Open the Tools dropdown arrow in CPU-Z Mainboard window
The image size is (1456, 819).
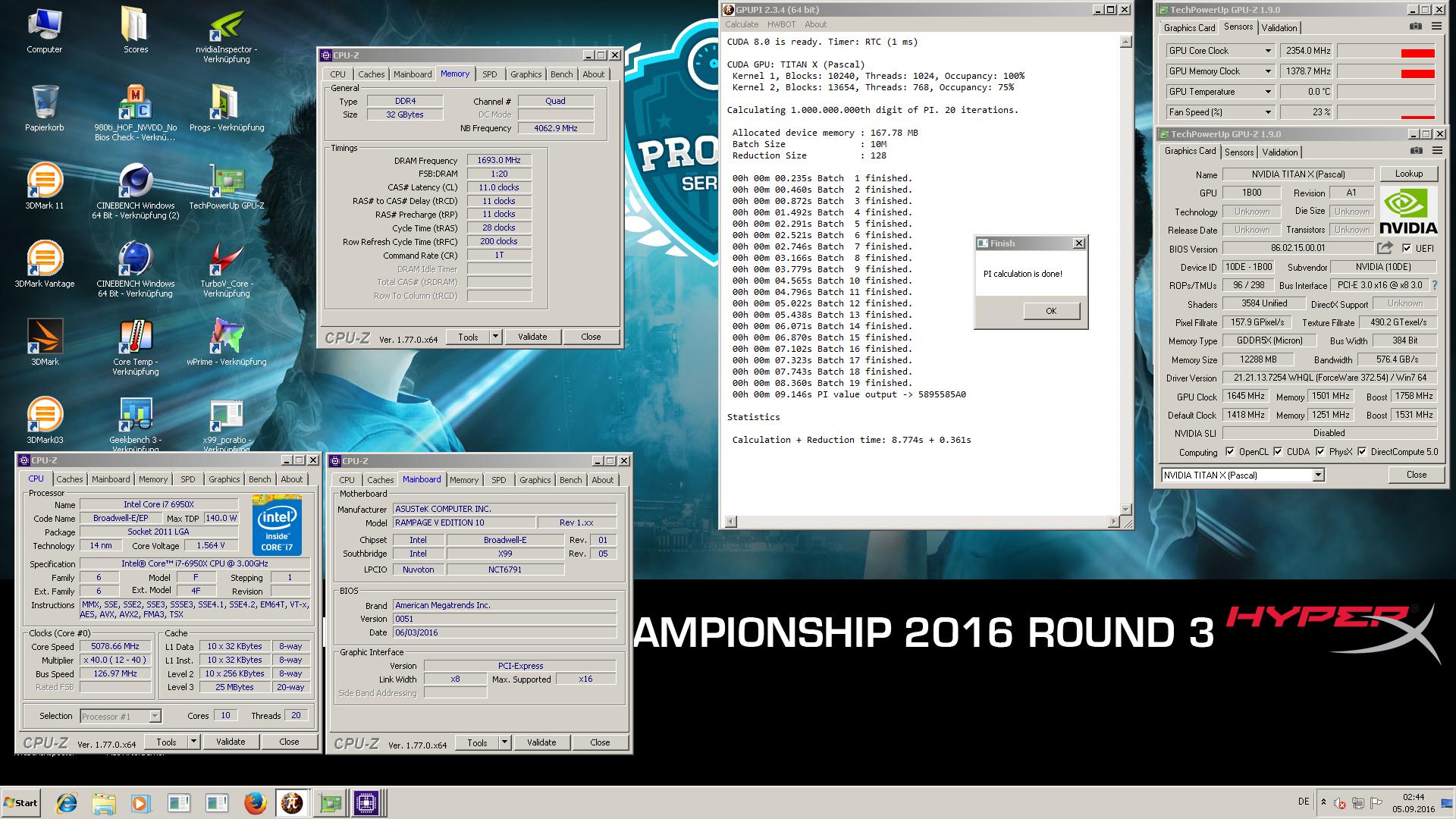[x=504, y=742]
